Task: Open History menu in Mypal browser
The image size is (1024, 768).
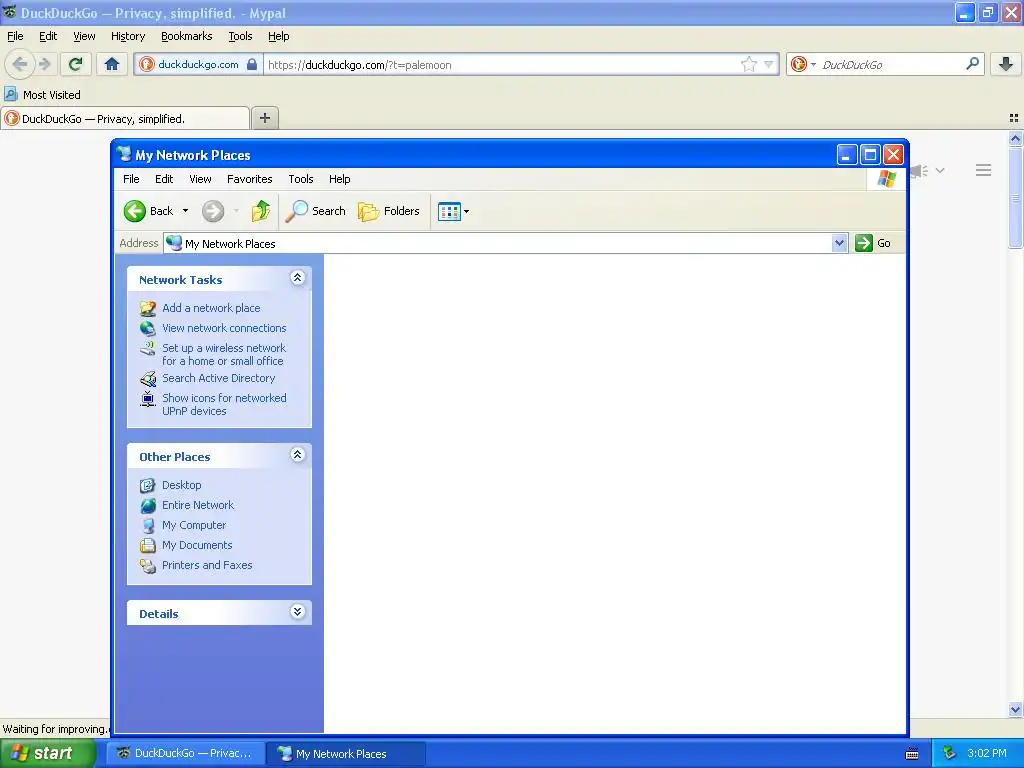Action: (x=128, y=36)
